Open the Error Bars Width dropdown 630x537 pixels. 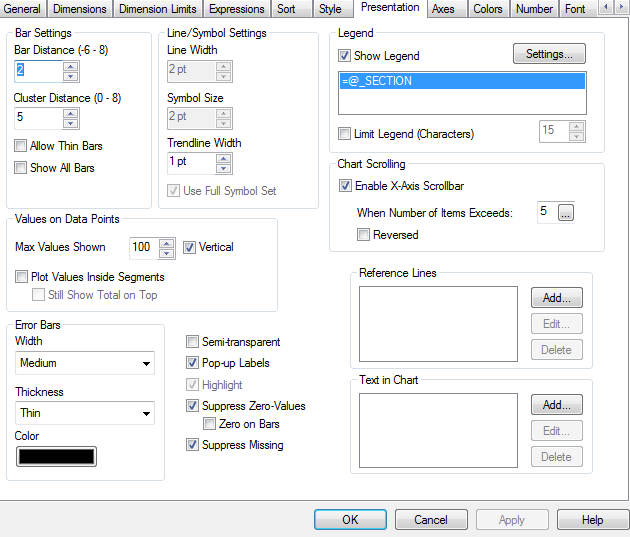click(x=85, y=363)
